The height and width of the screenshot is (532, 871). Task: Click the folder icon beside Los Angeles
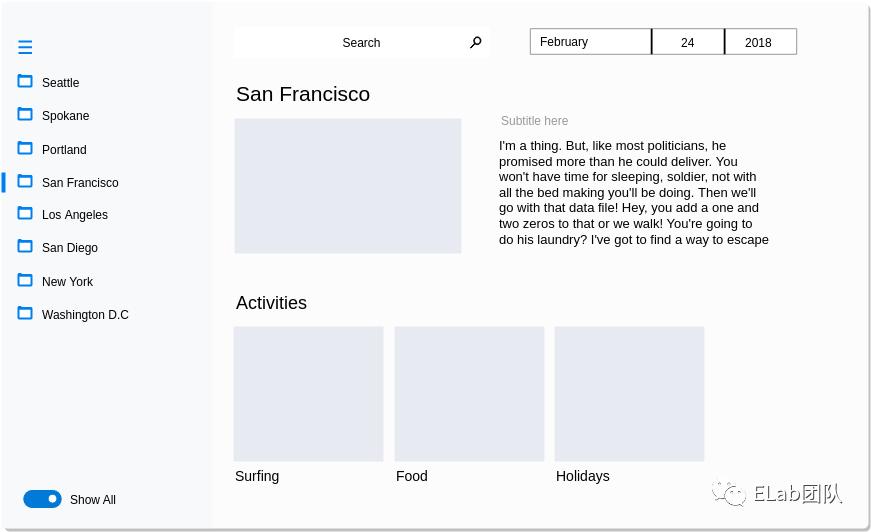point(25,213)
